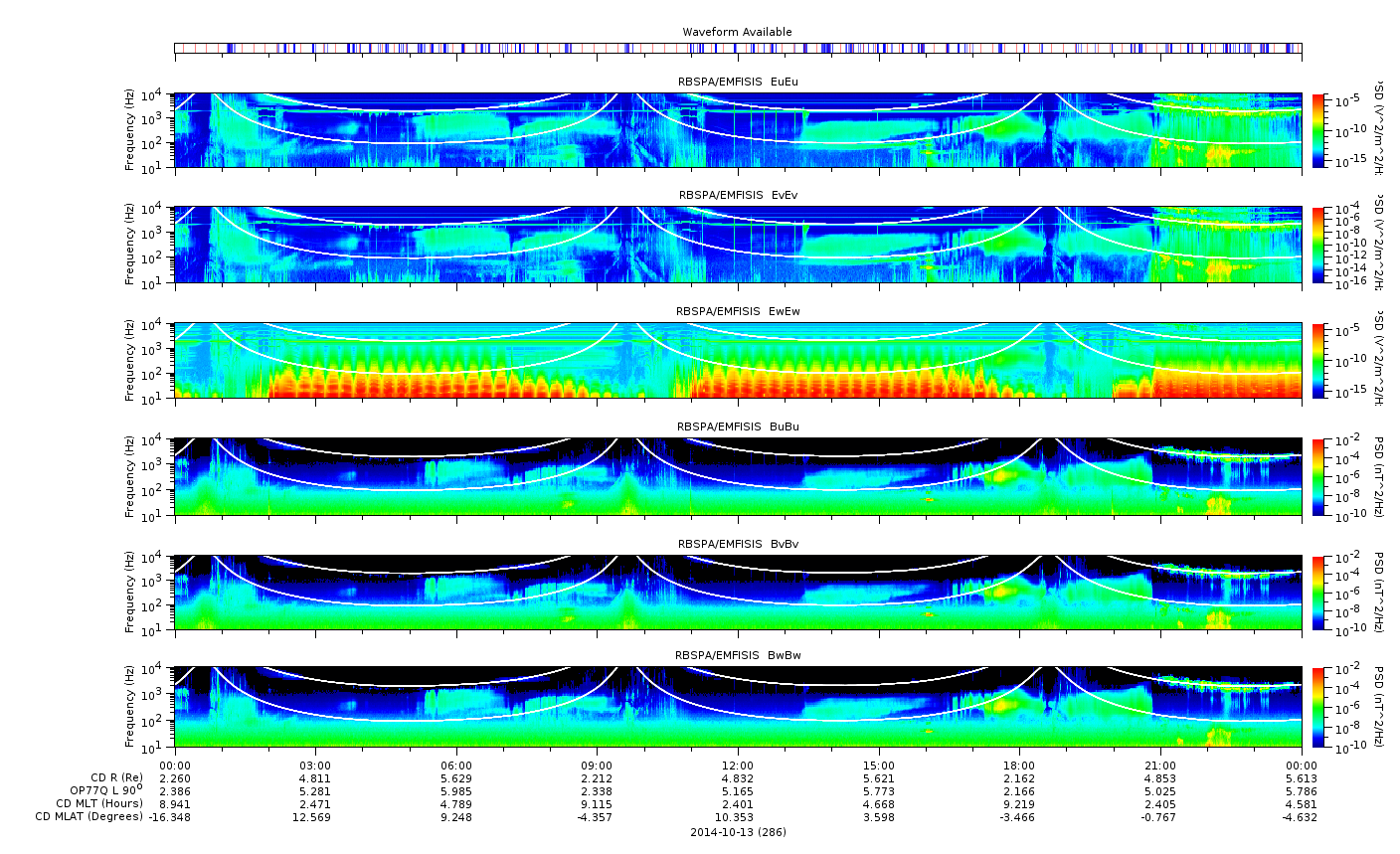Click the 21:00 time axis label

click(x=1160, y=764)
